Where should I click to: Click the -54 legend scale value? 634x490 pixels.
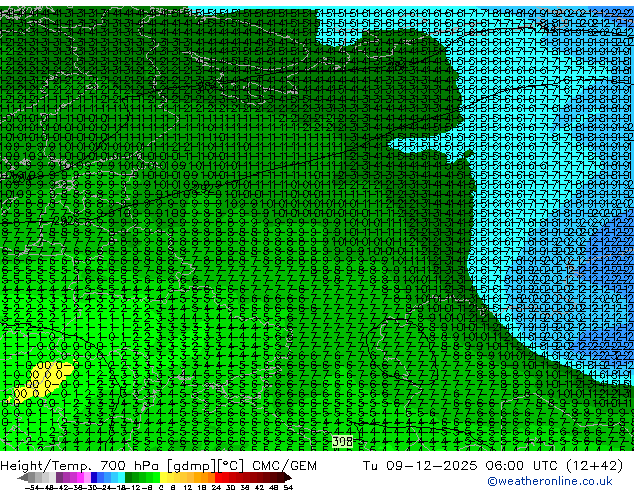[x=32, y=487]
